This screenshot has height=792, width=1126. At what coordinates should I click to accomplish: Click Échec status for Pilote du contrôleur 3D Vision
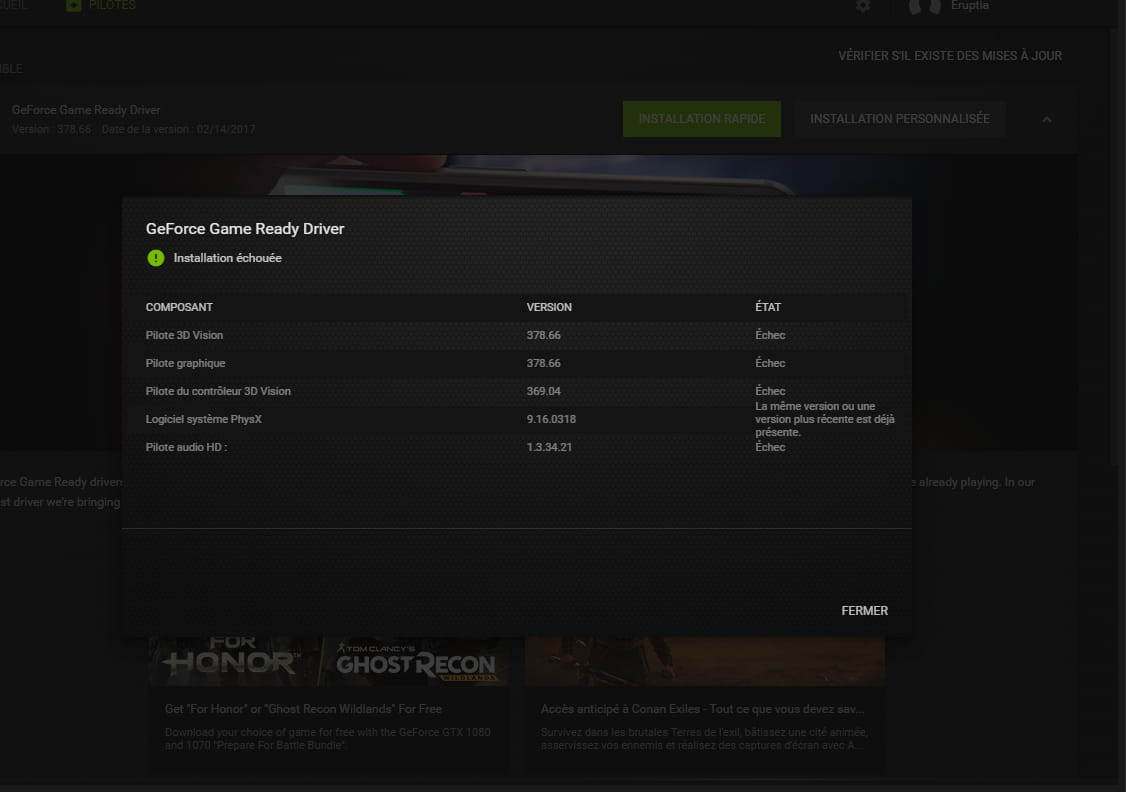click(770, 391)
